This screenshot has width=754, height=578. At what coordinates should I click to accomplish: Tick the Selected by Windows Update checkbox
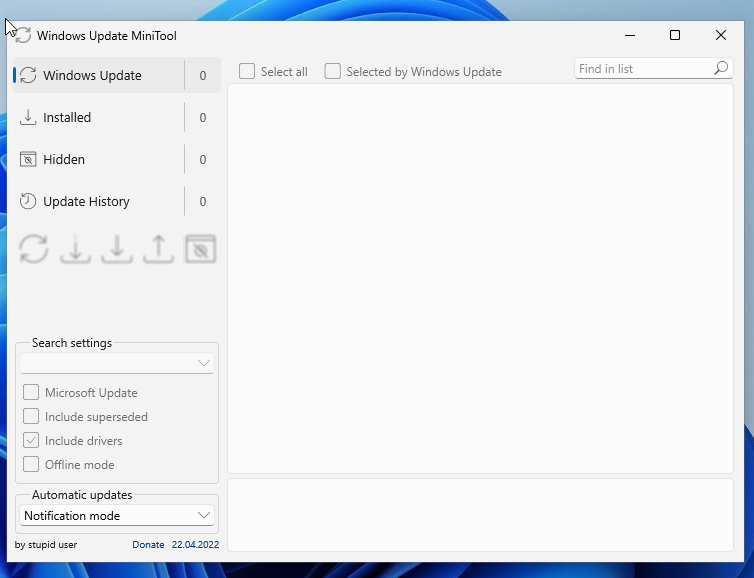pos(333,72)
